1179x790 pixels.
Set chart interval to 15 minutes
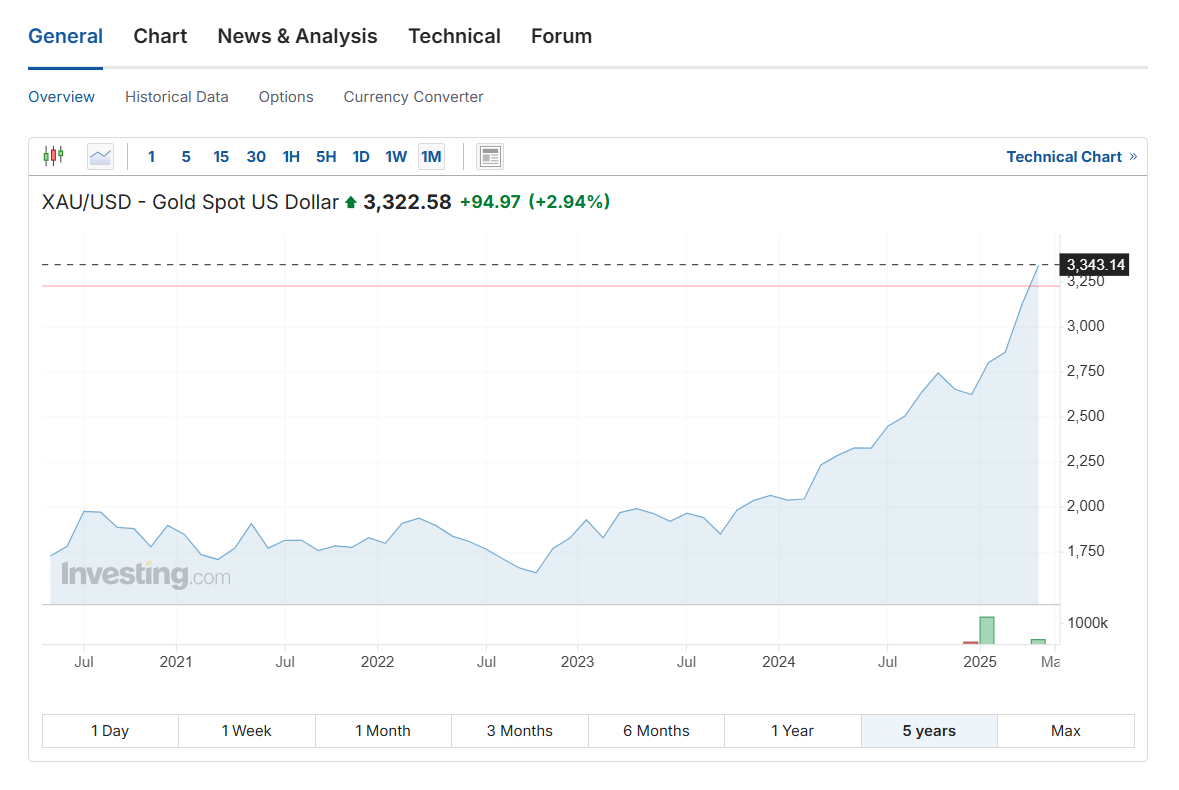(221, 156)
